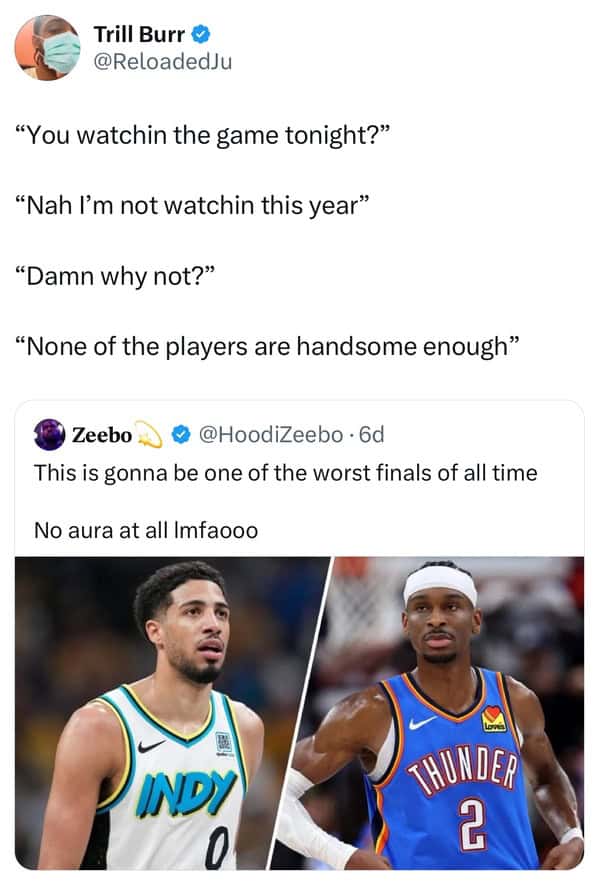This screenshot has height=885, width=599.
Task: Open the photo of the Indy jersey player
Action: coord(170,713)
